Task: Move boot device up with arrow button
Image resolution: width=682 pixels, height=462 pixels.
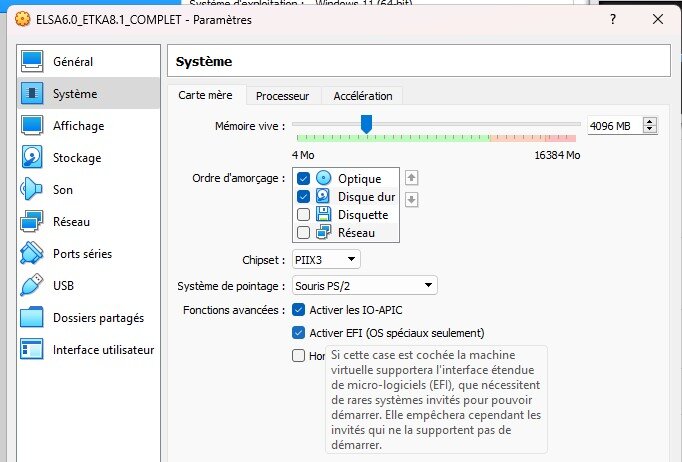Action: click(411, 177)
